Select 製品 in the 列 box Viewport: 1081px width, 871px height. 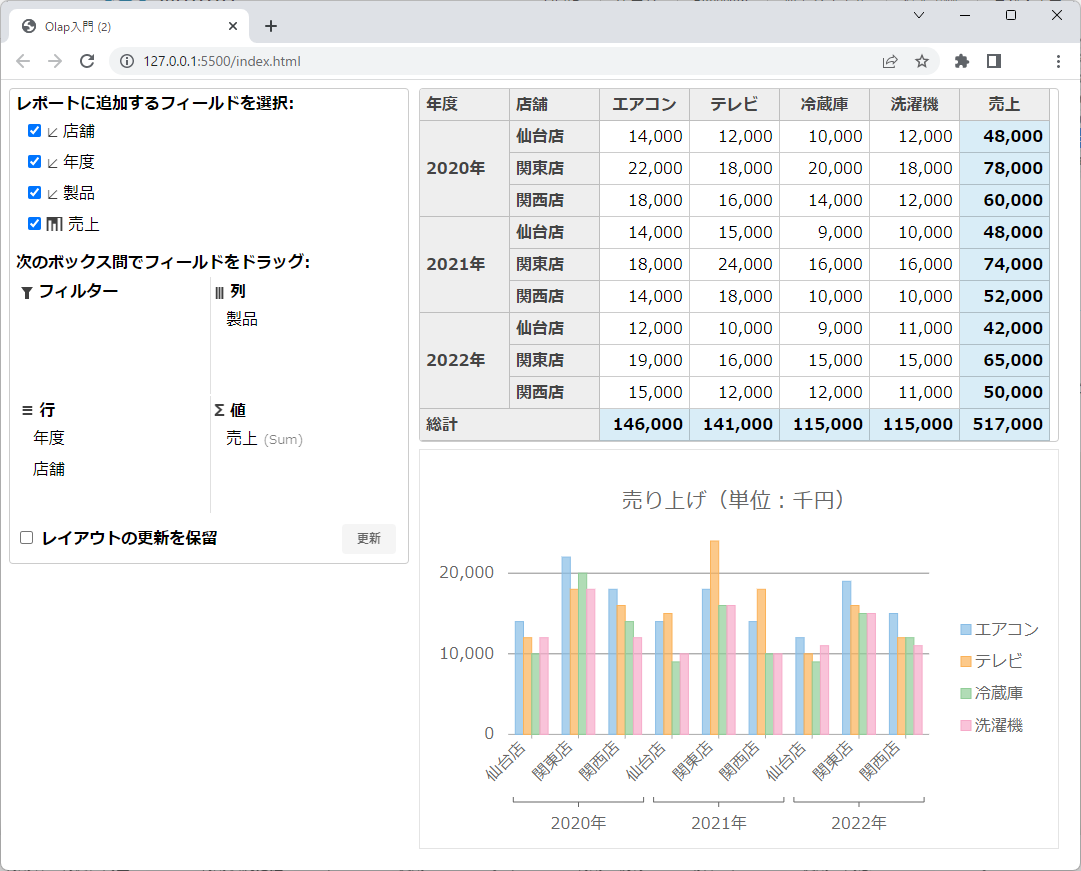point(242,319)
